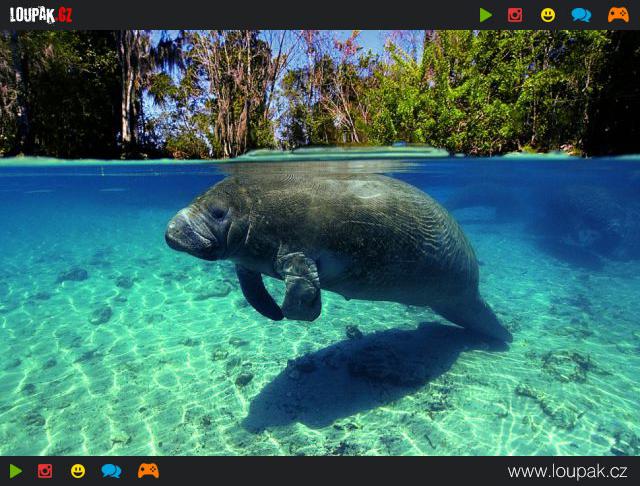Viewport: 640px width, 486px height.
Task: Click the manatee's head in the picture
Action: 200,225
